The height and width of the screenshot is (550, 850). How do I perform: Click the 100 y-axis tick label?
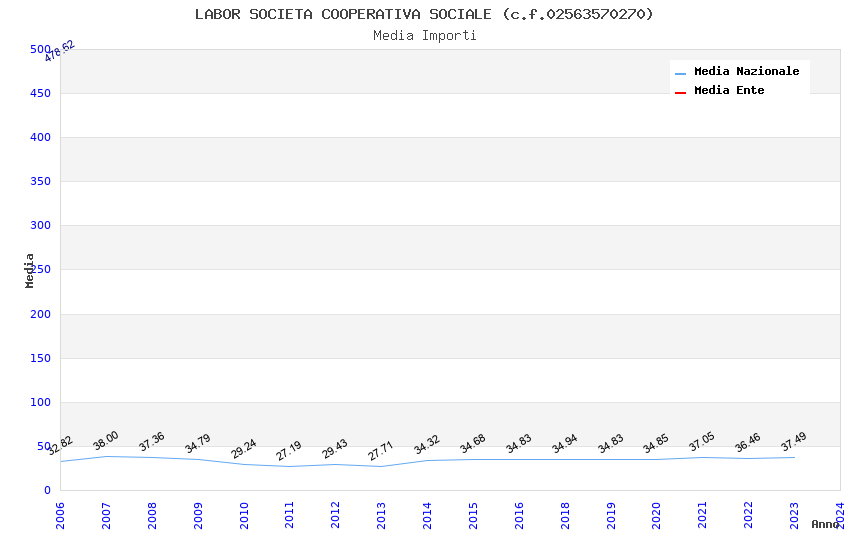click(x=40, y=402)
